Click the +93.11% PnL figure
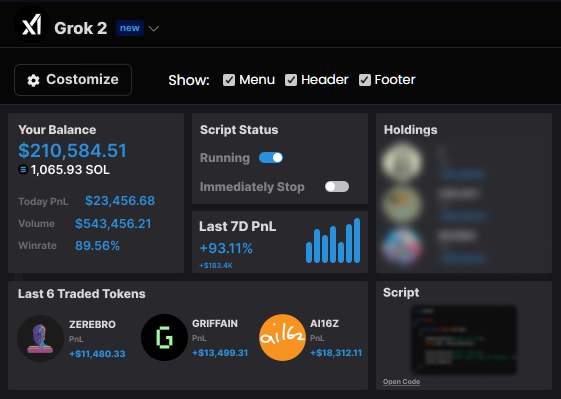The image size is (561, 399). pyautogui.click(x=226, y=248)
